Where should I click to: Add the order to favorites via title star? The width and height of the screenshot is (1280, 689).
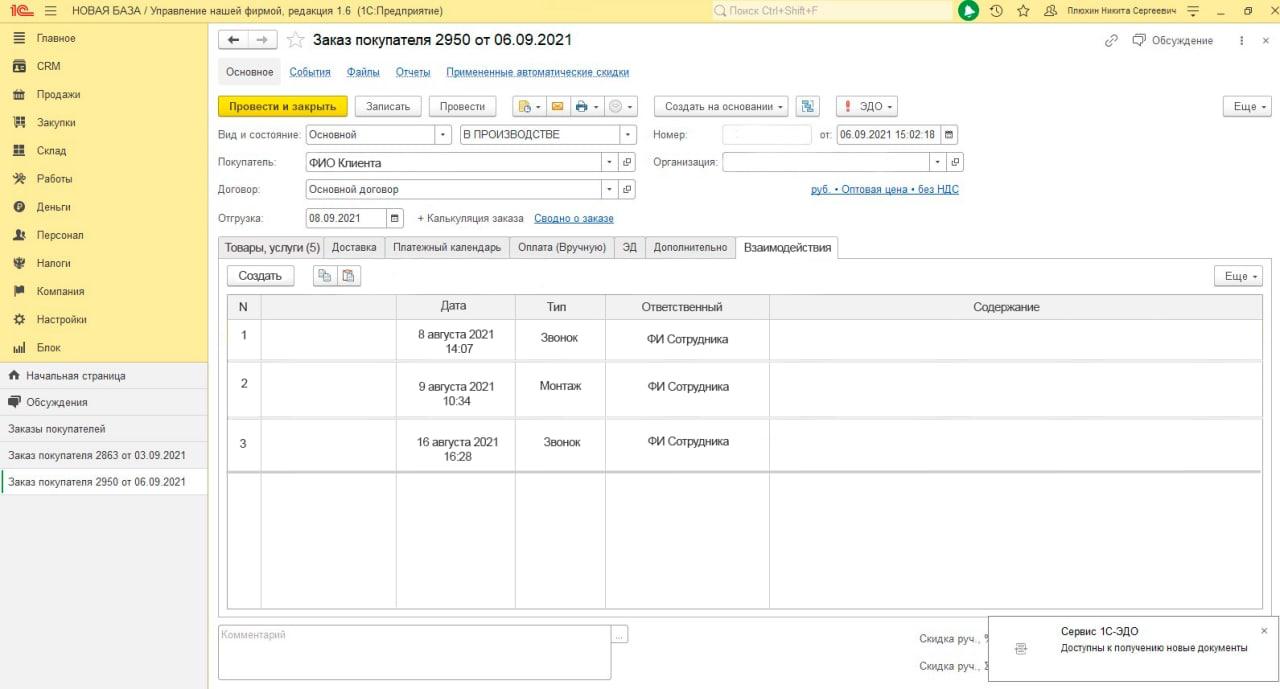coord(295,40)
